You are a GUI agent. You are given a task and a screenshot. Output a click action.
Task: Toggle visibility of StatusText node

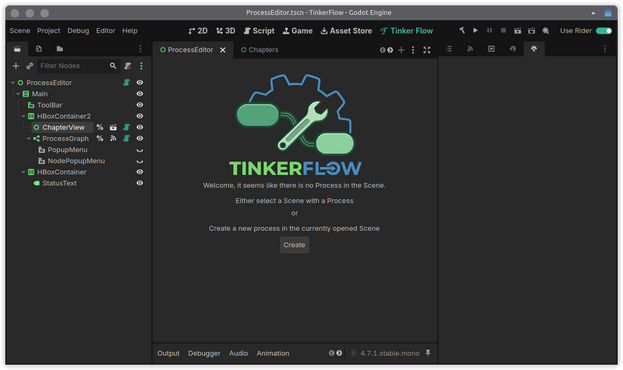click(x=140, y=183)
